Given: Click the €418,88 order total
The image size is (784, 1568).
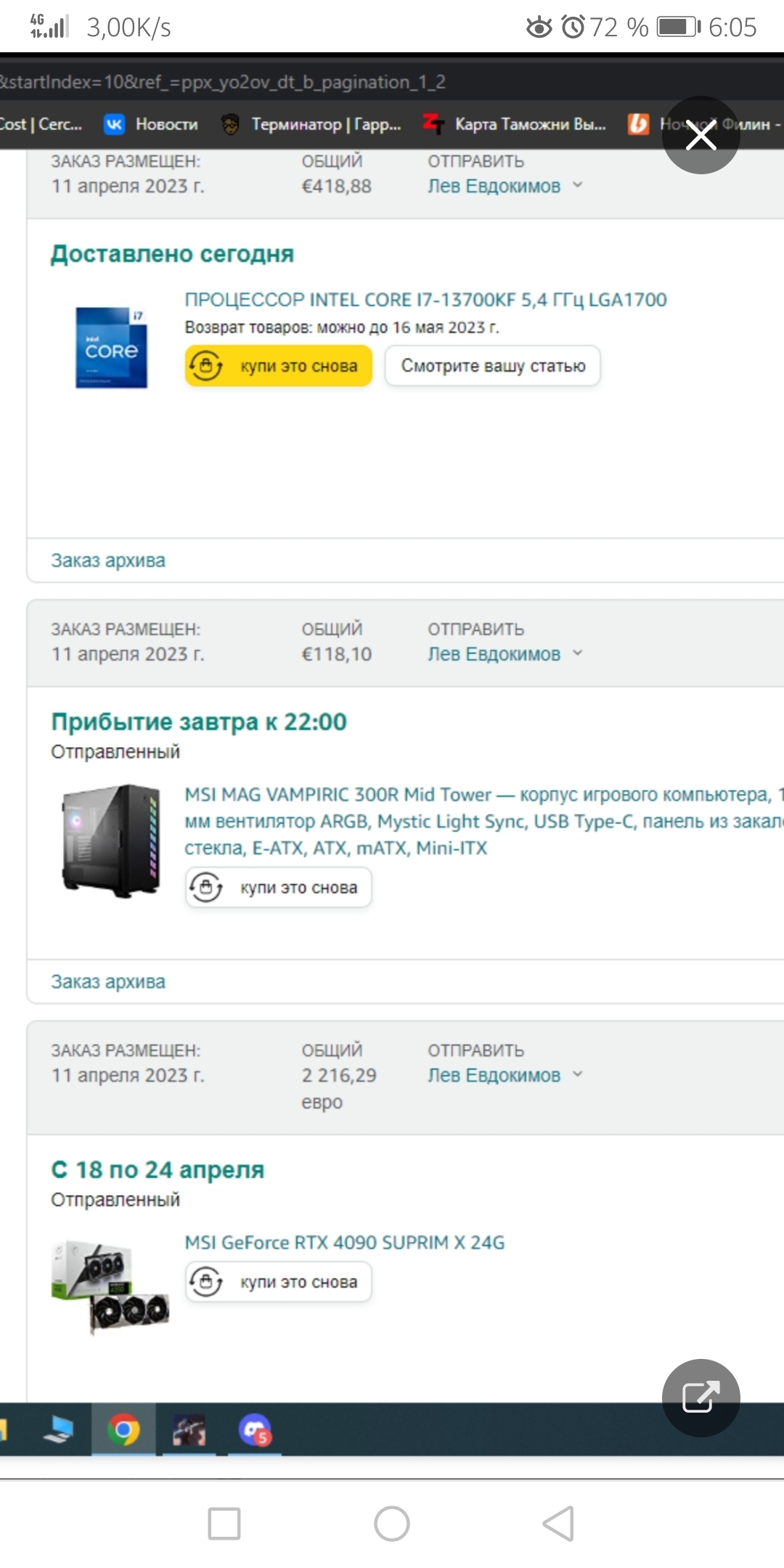Looking at the screenshot, I should click(x=336, y=186).
